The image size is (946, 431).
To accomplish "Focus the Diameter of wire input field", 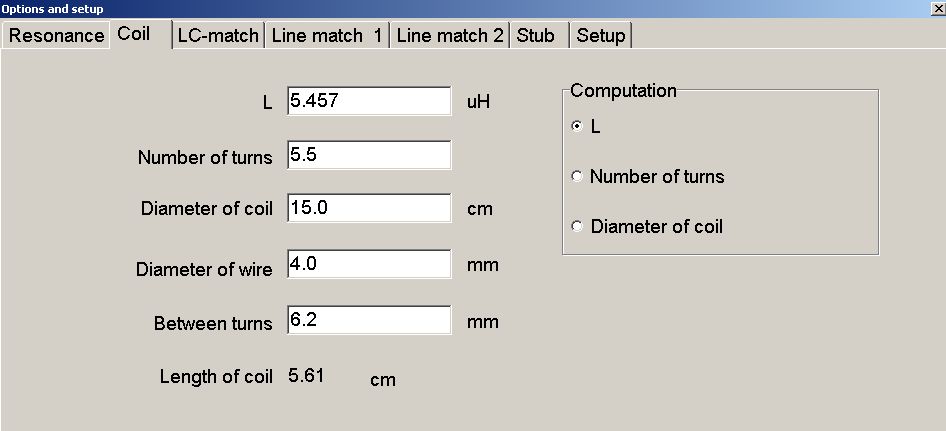I will click(x=368, y=264).
